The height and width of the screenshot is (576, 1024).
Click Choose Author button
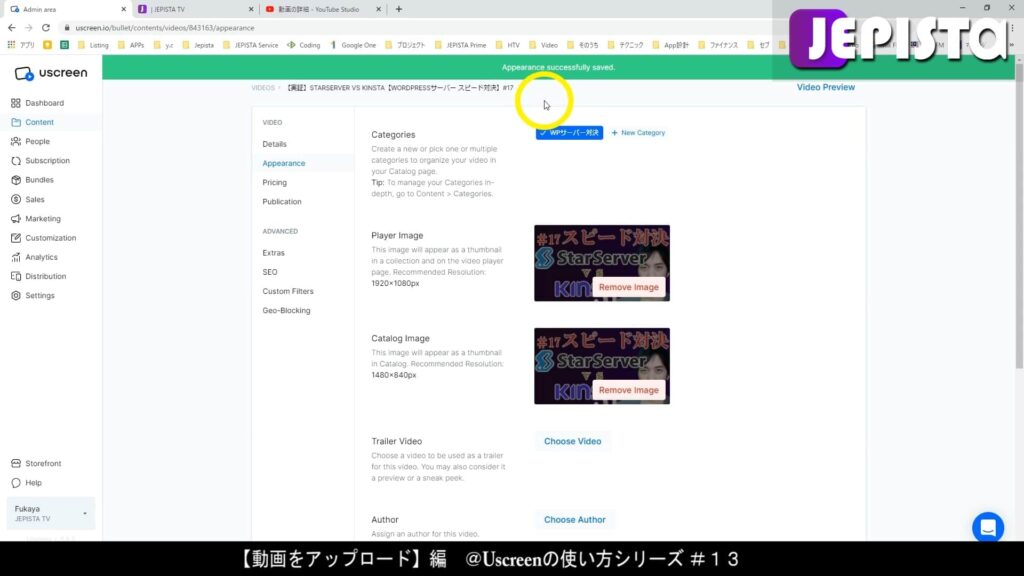coord(574,520)
